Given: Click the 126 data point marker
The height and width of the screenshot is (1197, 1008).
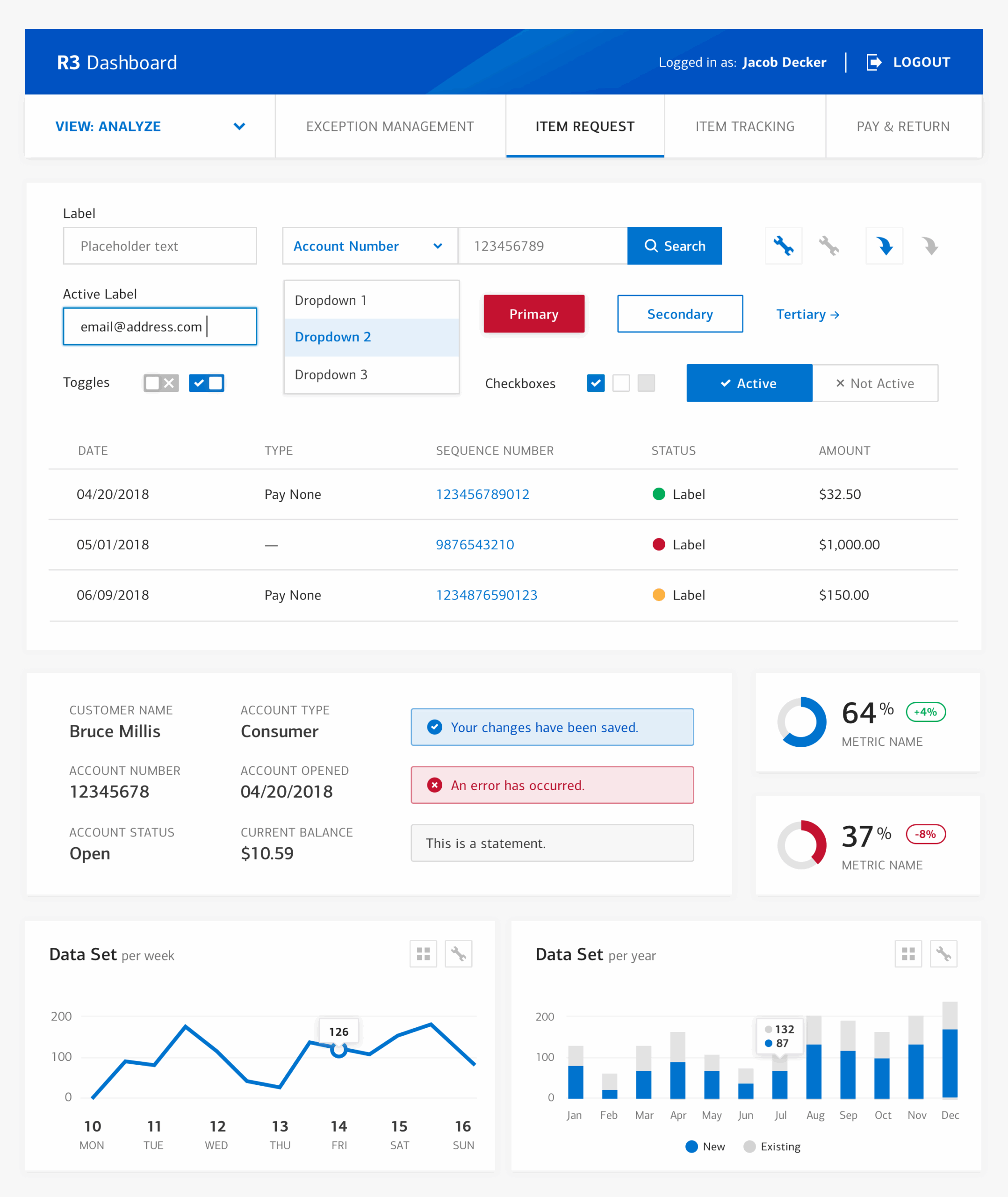Looking at the screenshot, I should click(338, 1050).
